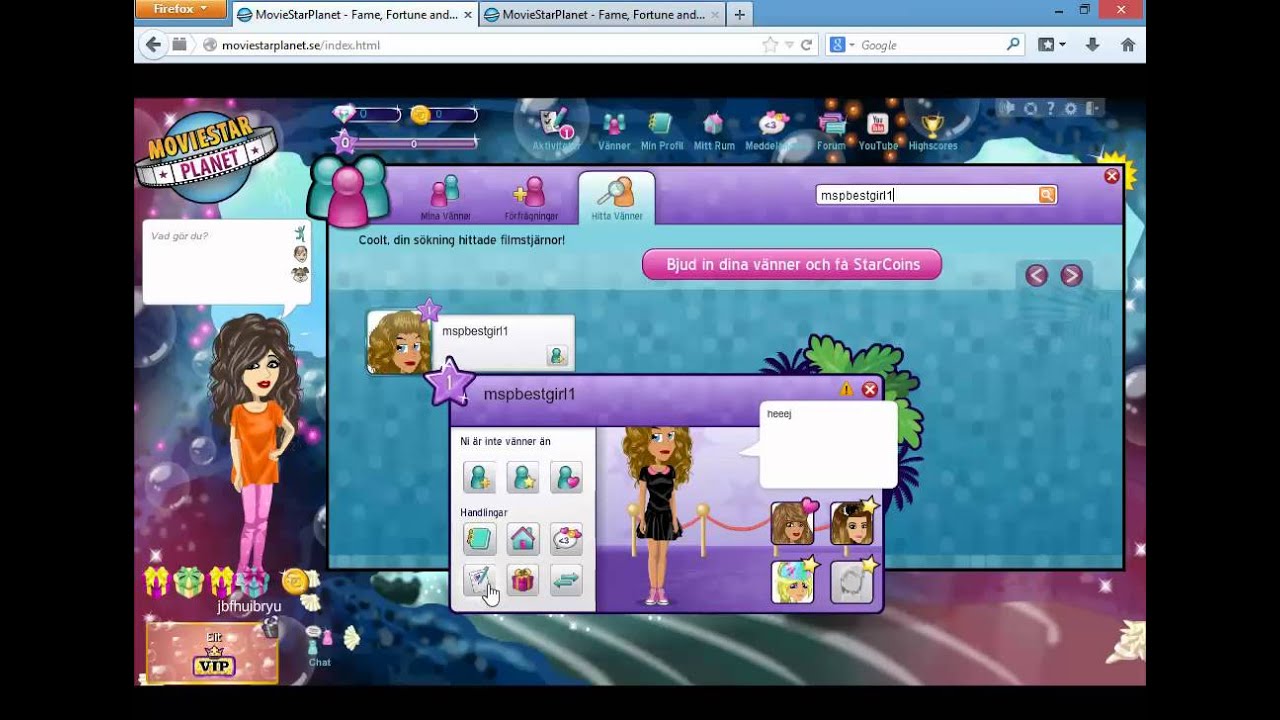Screen dimensions: 1280x720
Task: Switch to the second MovieStarPlanet browser tab
Action: (x=603, y=15)
